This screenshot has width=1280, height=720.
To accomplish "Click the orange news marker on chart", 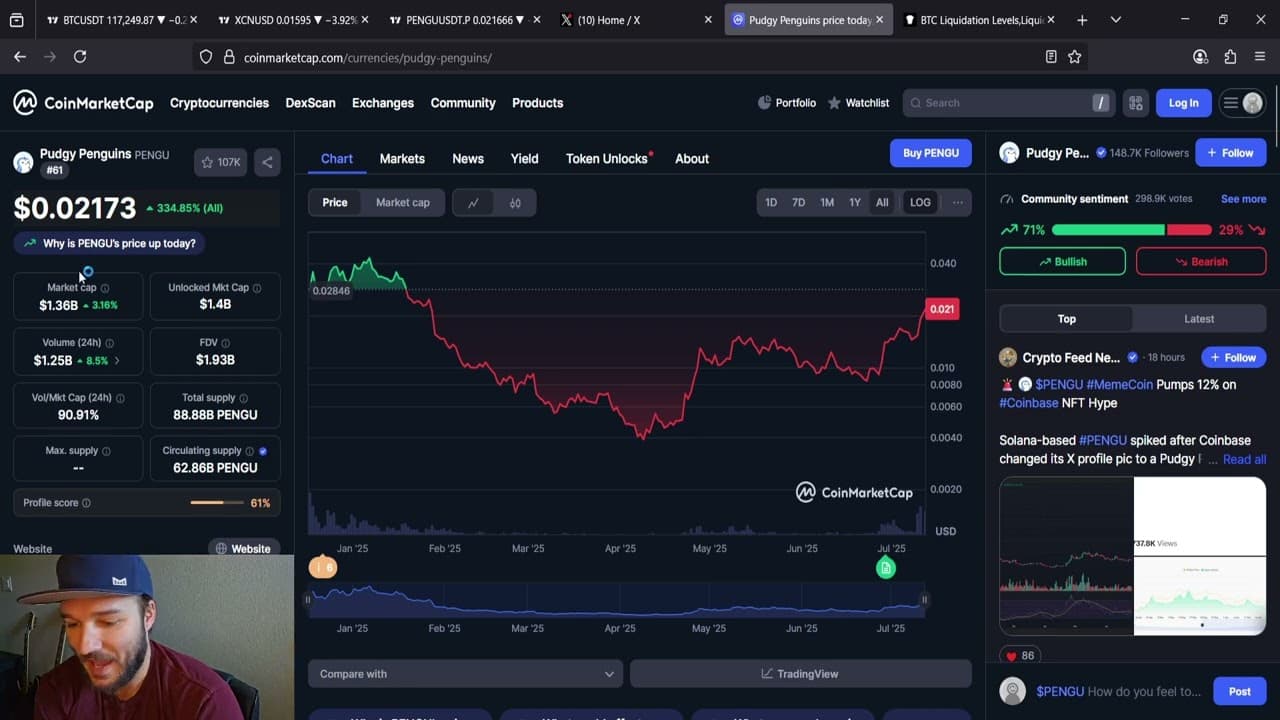I will 323,568.
